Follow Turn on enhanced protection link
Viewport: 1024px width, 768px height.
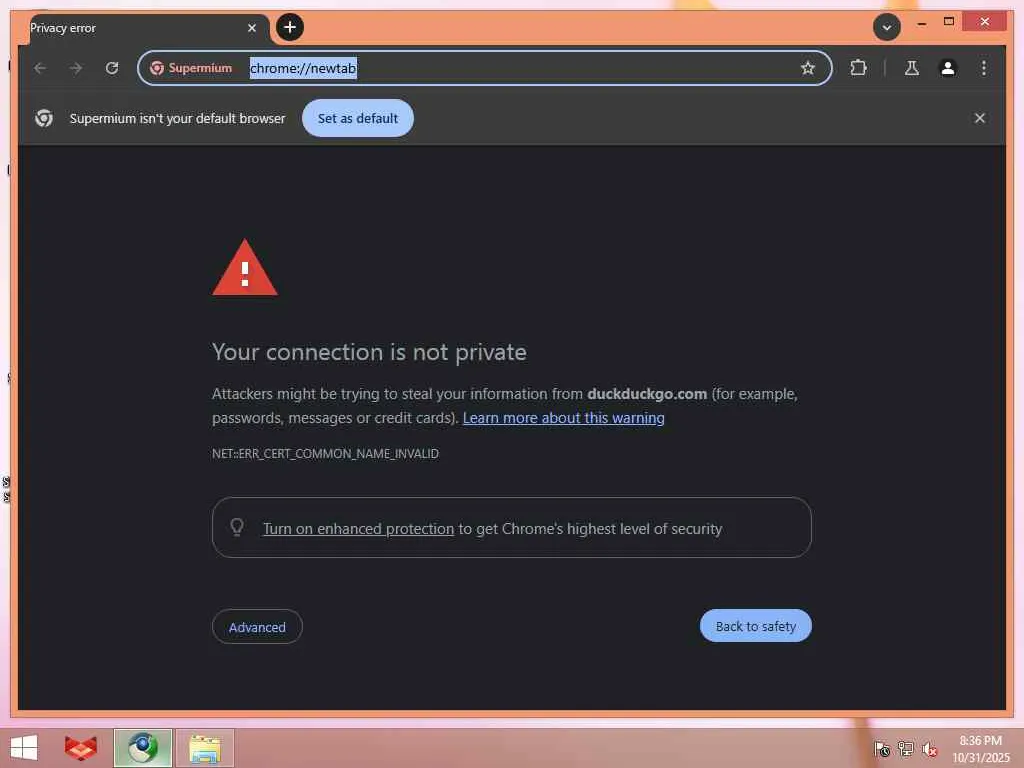click(x=359, y=529)
